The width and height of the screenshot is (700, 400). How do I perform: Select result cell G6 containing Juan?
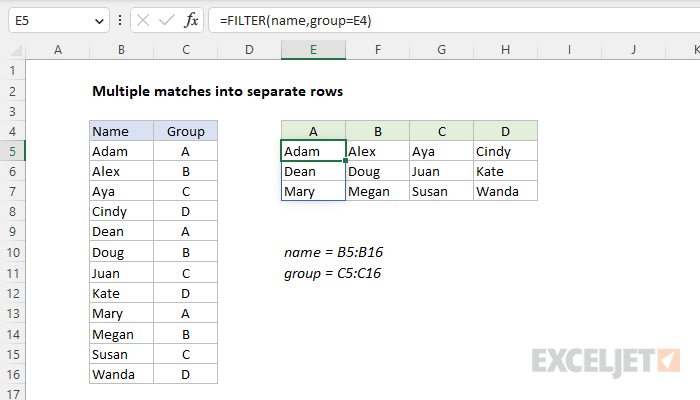coord(442,171)
